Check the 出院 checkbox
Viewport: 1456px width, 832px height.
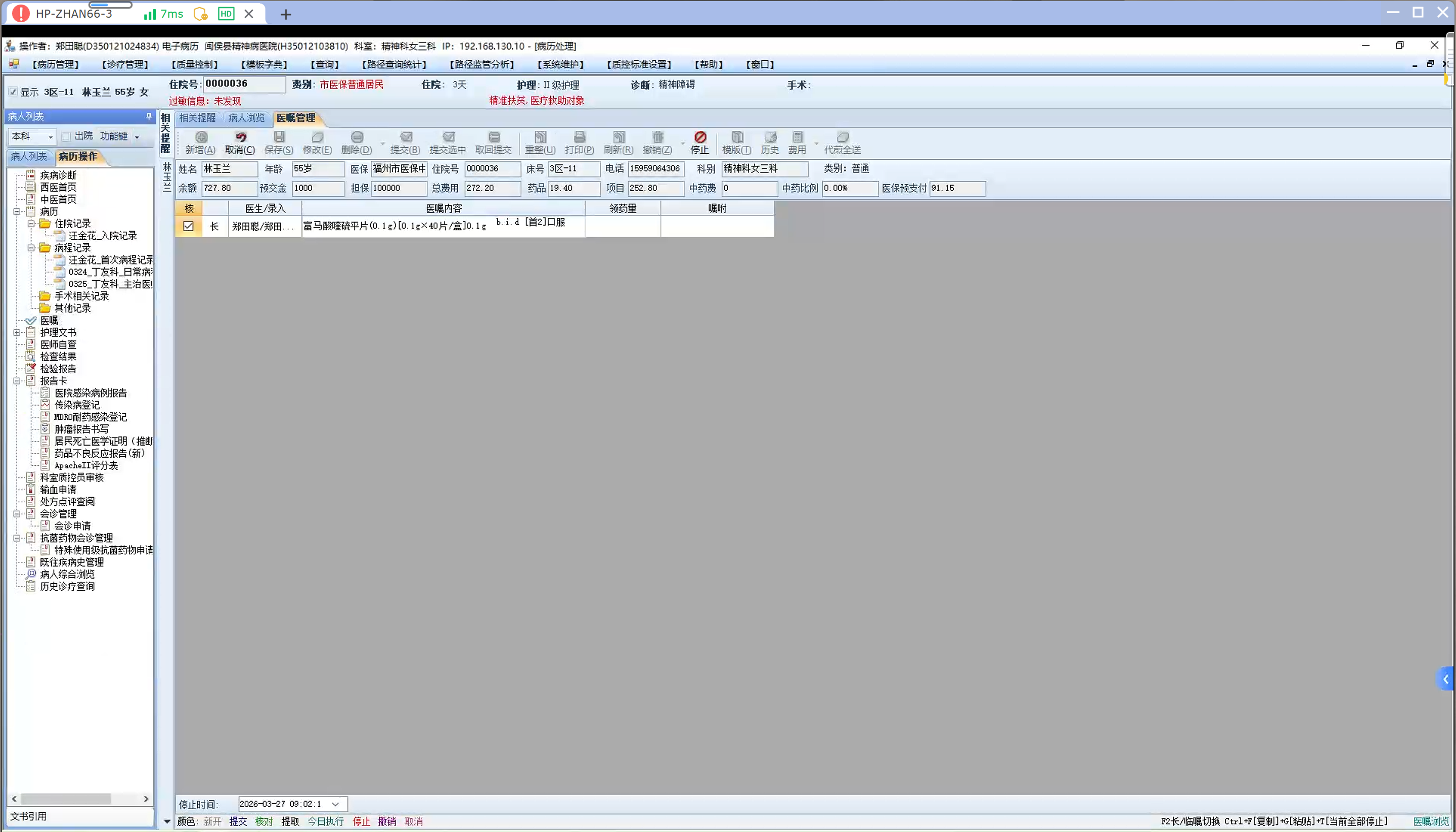66,136
